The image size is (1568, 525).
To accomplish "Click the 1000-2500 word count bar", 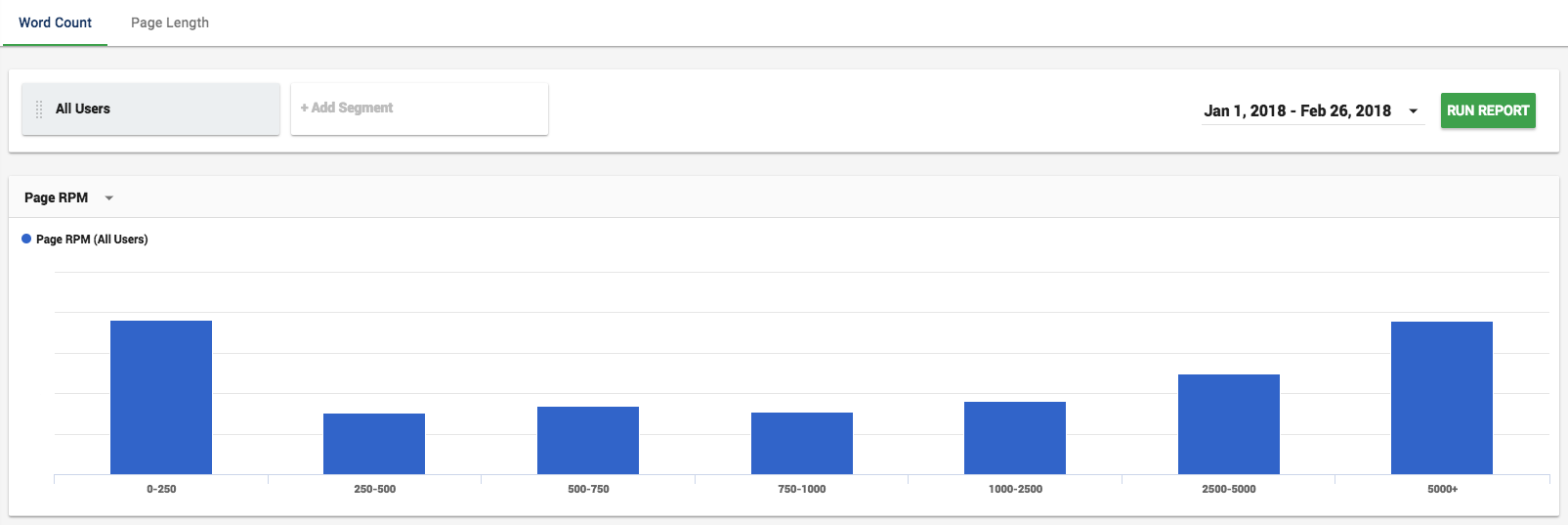I will tap(1015, 438).
